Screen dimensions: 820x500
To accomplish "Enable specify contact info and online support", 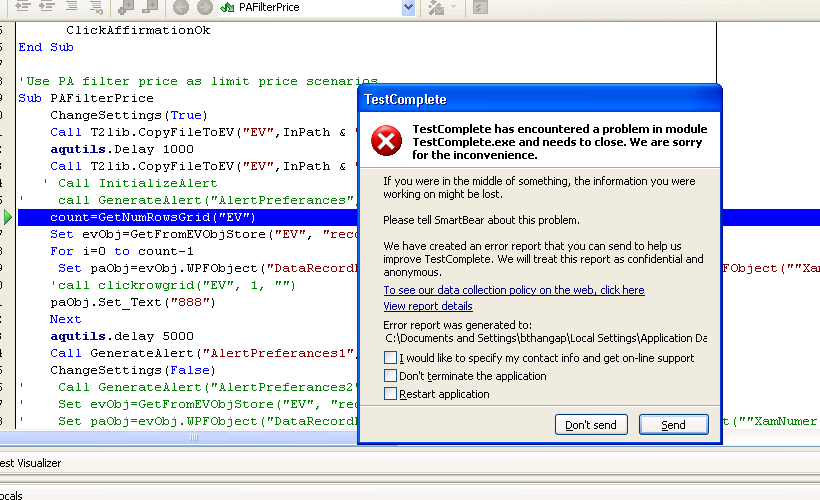I will click(x=390, y=358).
